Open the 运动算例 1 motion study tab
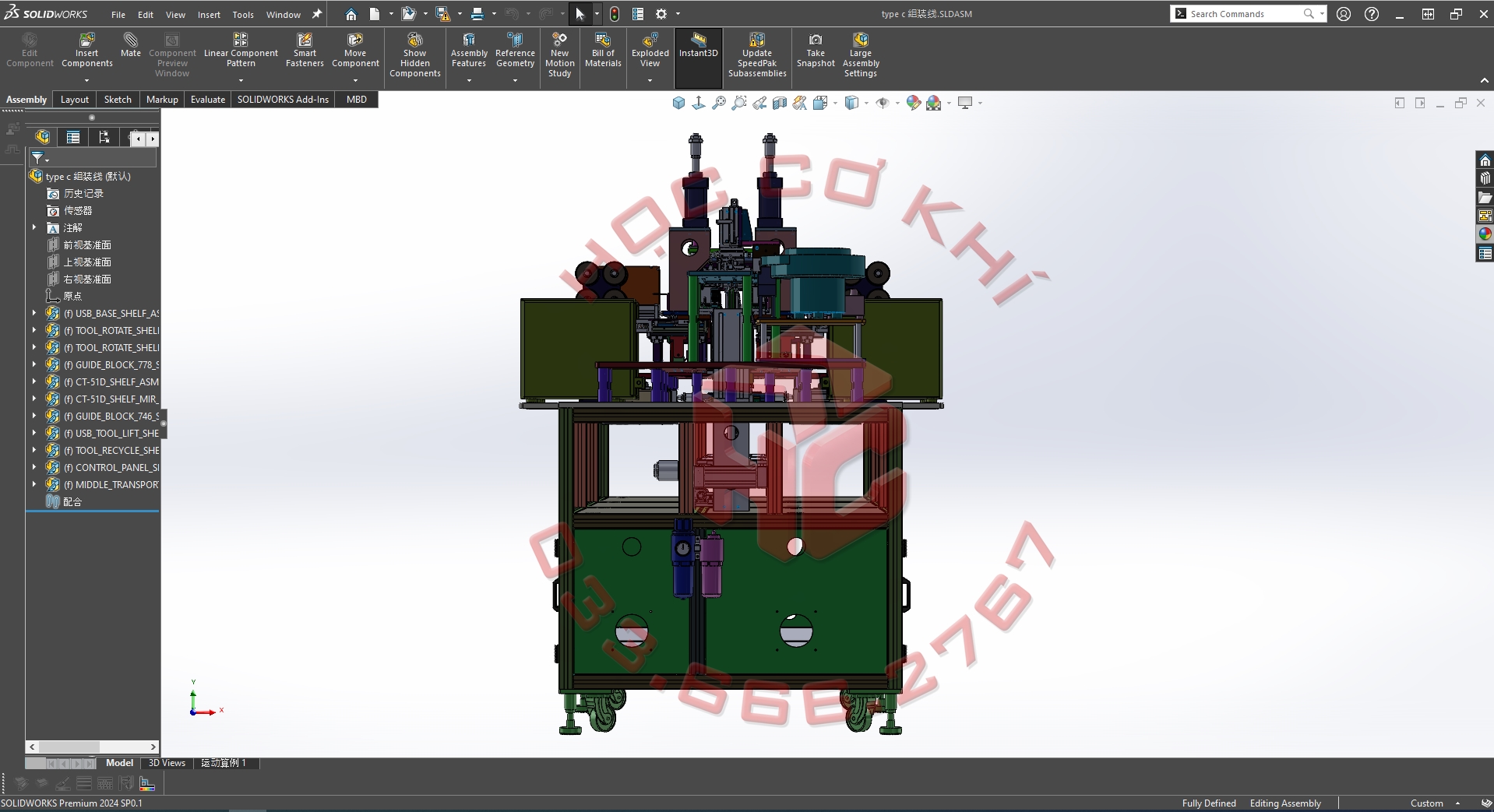 coord(224,763)
